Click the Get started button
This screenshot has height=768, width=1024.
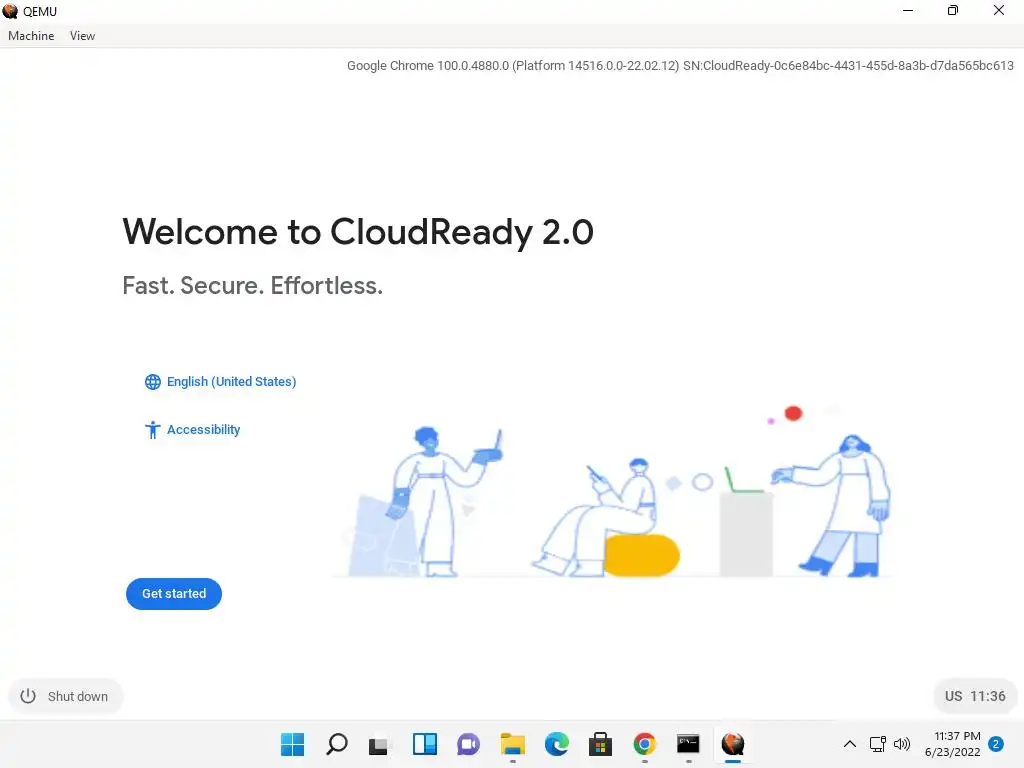tap(174, 594)
